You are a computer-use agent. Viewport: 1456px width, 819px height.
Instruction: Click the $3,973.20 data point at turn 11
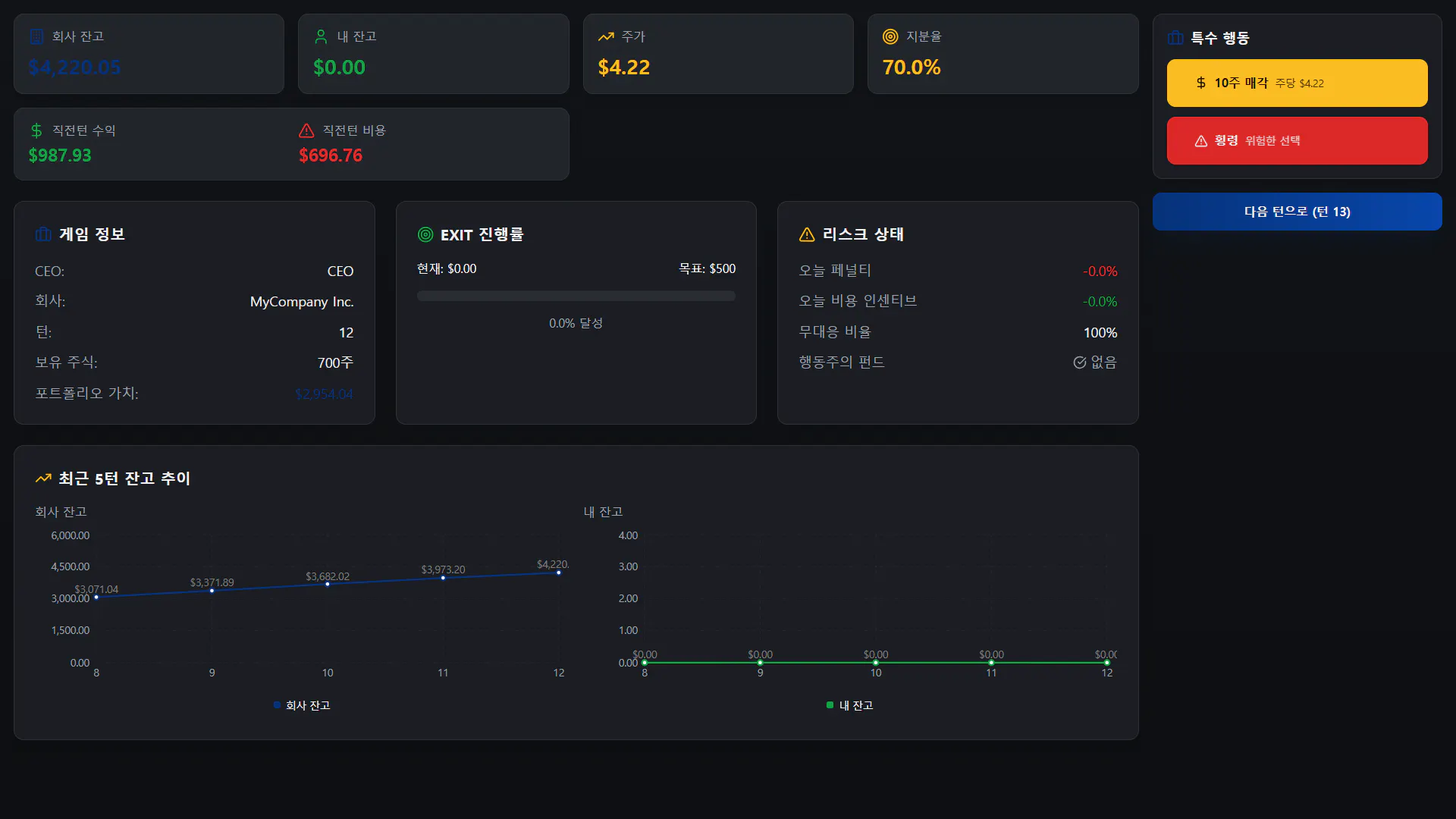pos(443,578)
